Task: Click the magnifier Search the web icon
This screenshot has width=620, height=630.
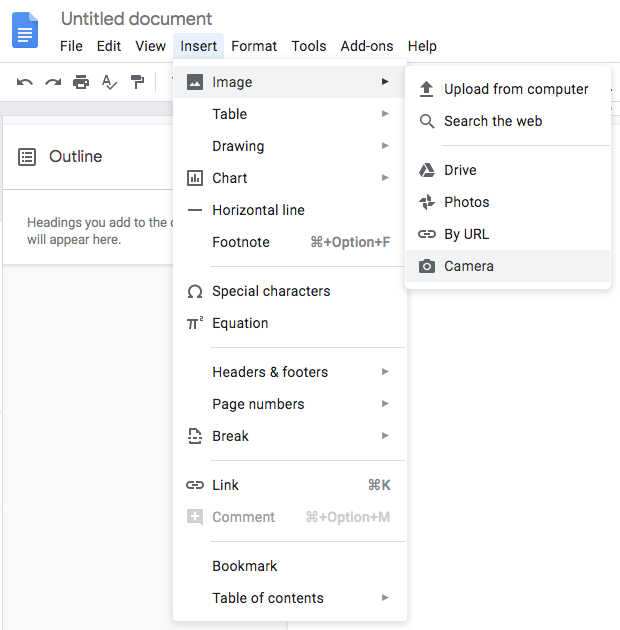Action: click(427, 121)
